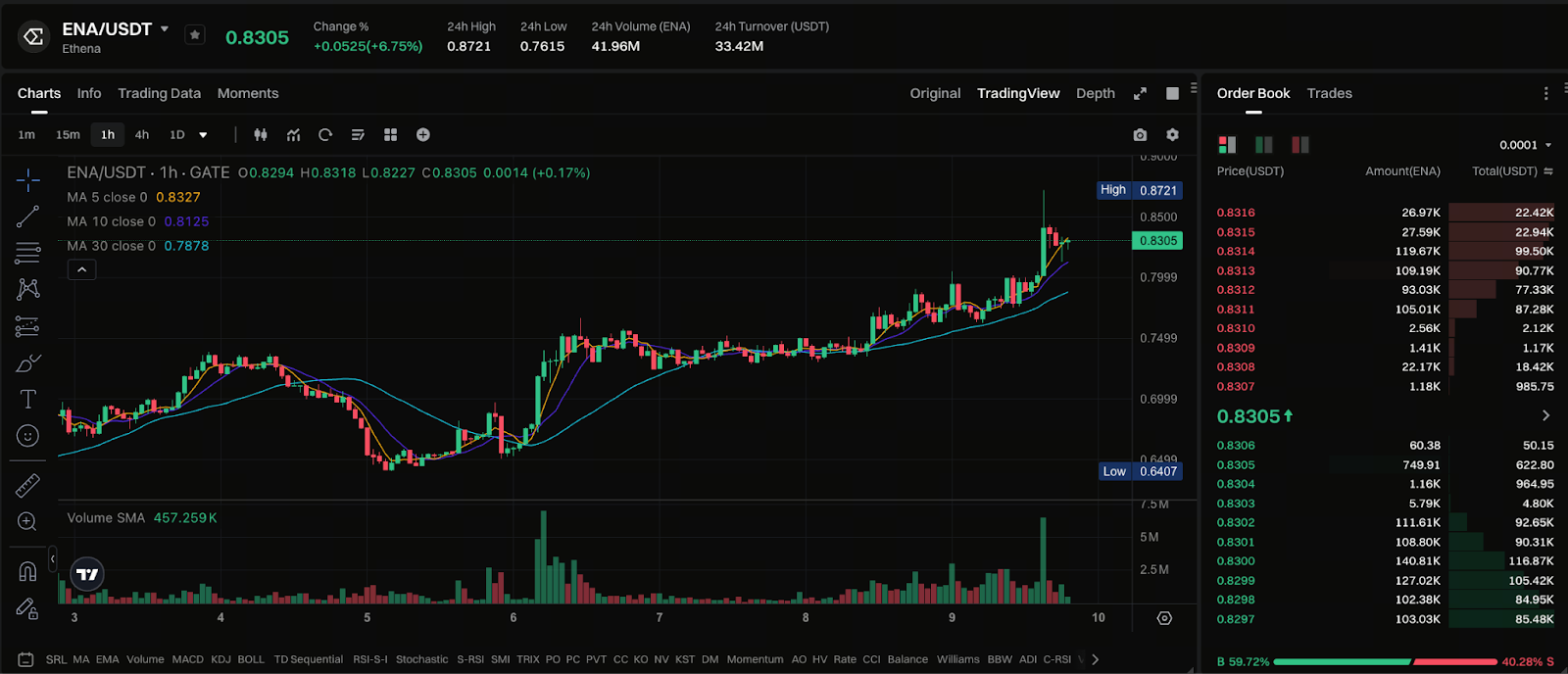Activate the zoom in tool
Image resolution: width=1568 pixels, height=674 pixels.
pos(27,521)
